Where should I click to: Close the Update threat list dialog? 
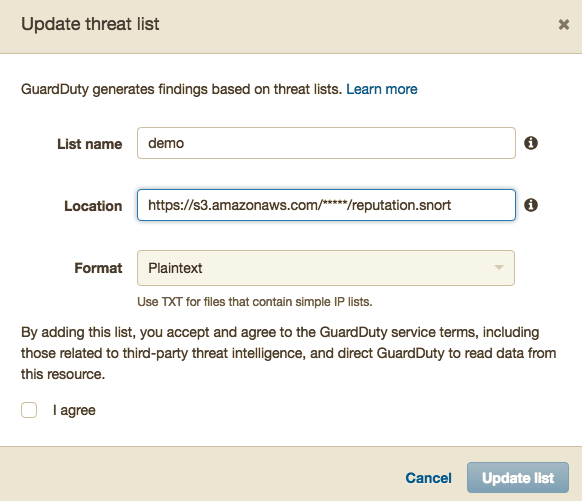563,24
